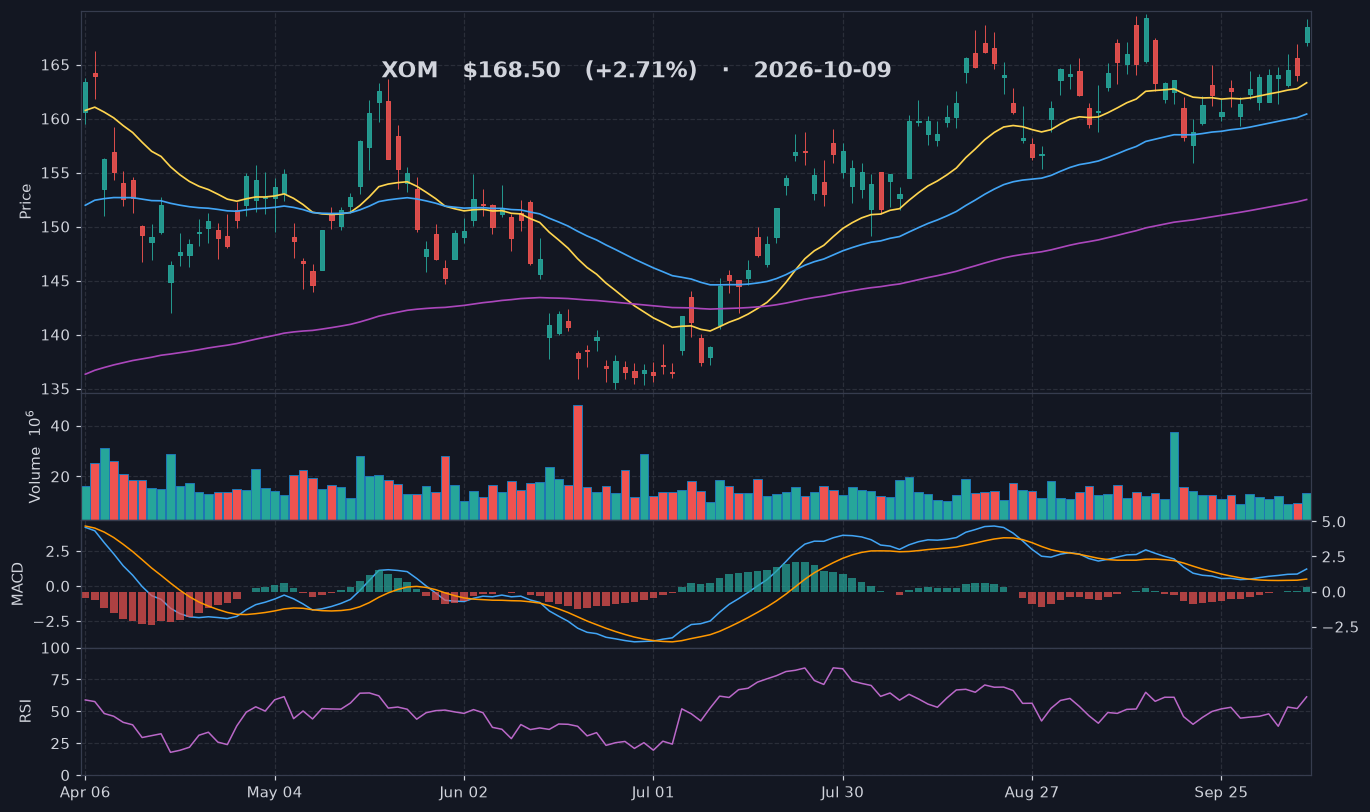Click the Jun 02 date tick label

[465, 792]
